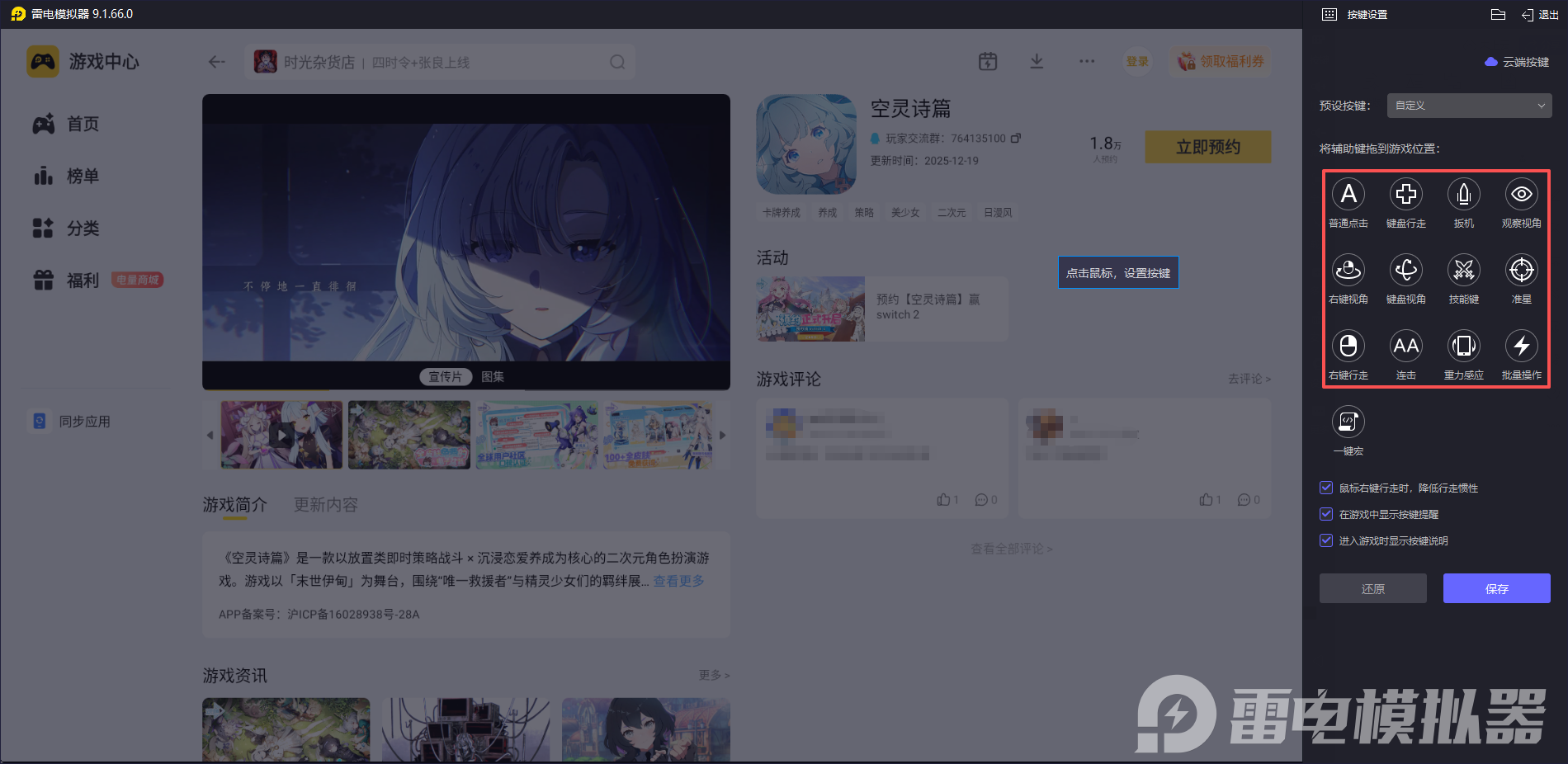This screenshot has height=764, width=1568.
Task: Open 榜单 rankings in the sidebar
Action: (66, 176)
